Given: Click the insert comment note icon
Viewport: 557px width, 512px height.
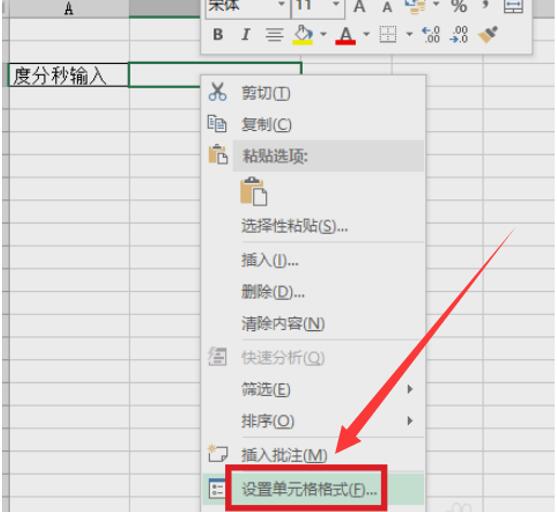Looking at the screenshot, I should pyautogui.click(x=217, y=453).
